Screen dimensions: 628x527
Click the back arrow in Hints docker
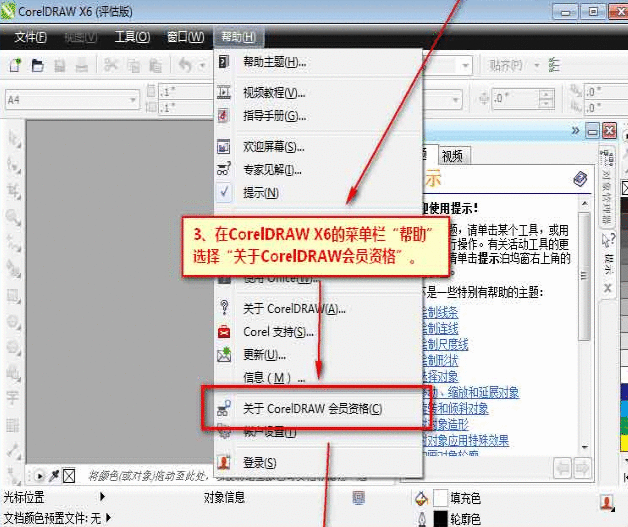[563, 468]
